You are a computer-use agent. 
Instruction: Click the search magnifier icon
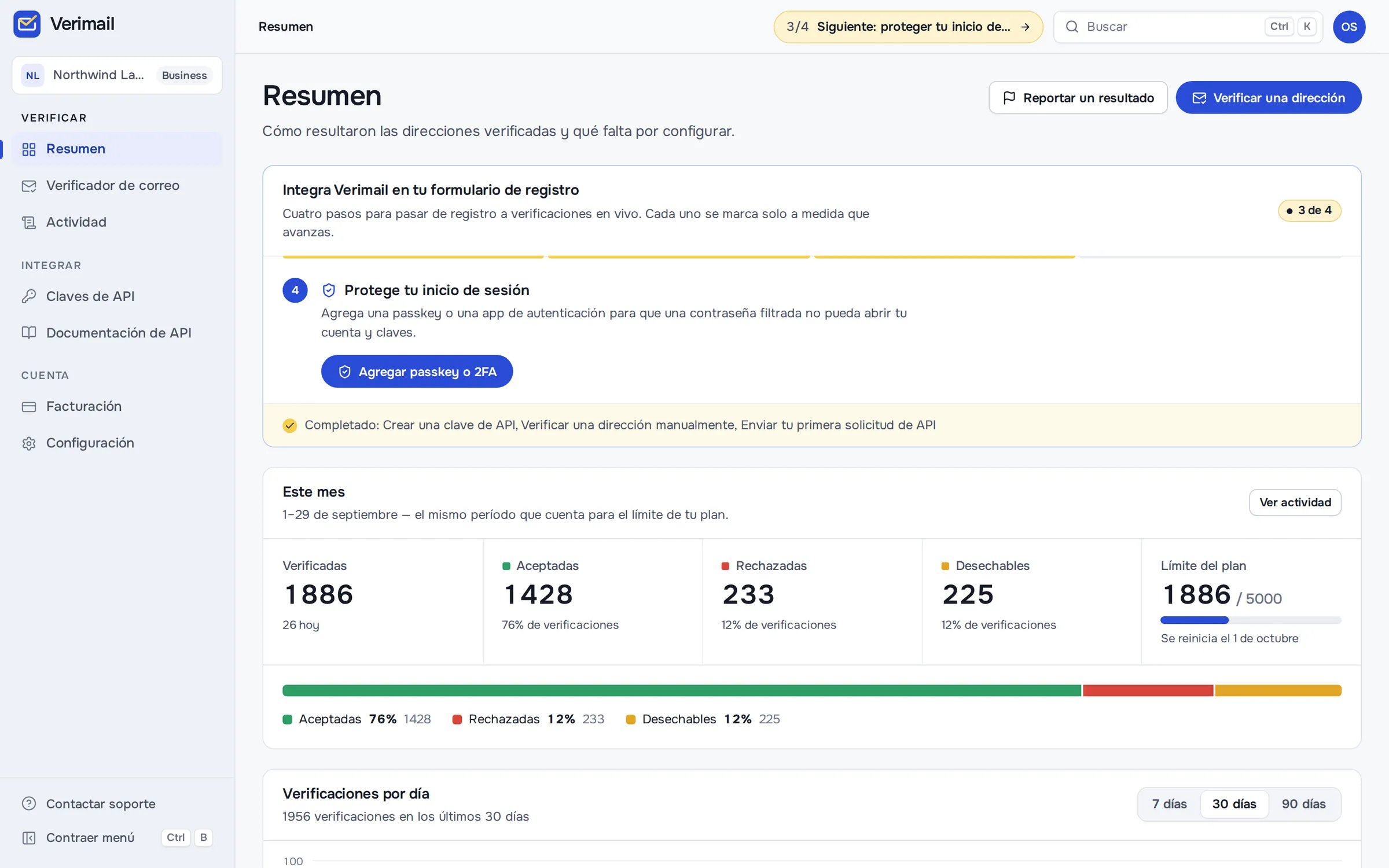pos(1072,27)
